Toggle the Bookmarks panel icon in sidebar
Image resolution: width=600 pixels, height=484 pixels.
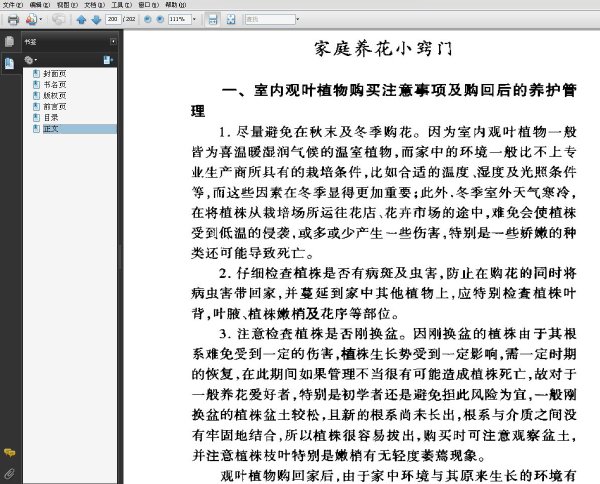click(x=9, y=63)
